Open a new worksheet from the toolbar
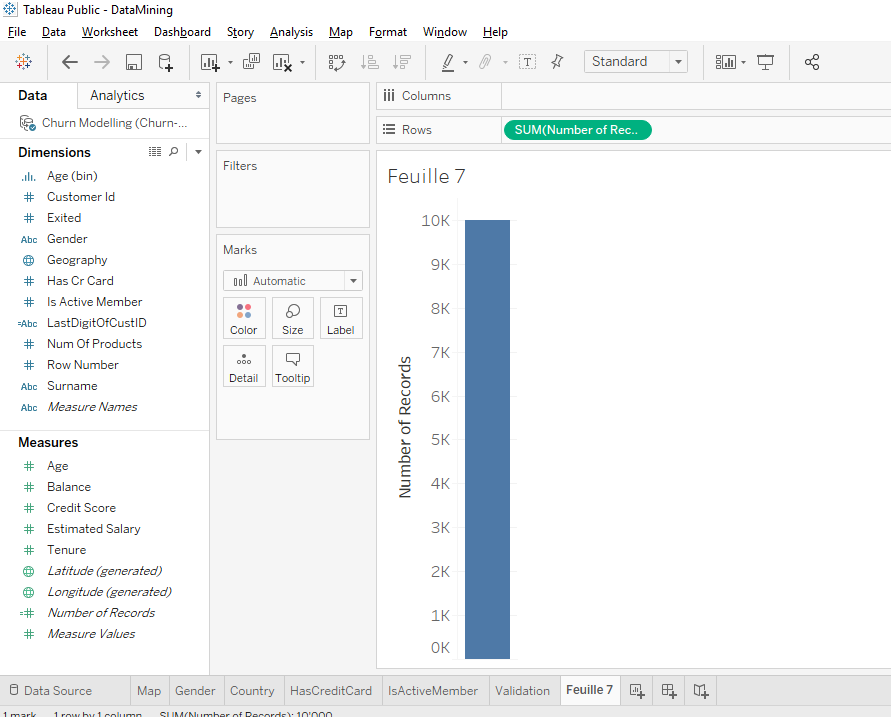The width and height of the screenshot is (891, 717). [x=209, y=62]
